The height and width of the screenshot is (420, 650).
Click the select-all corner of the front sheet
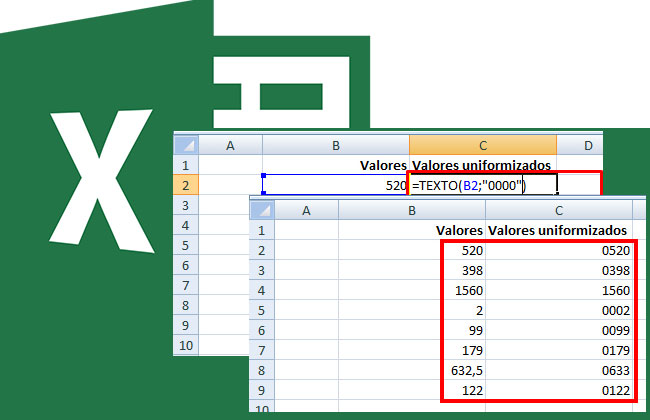coord(262,210)
